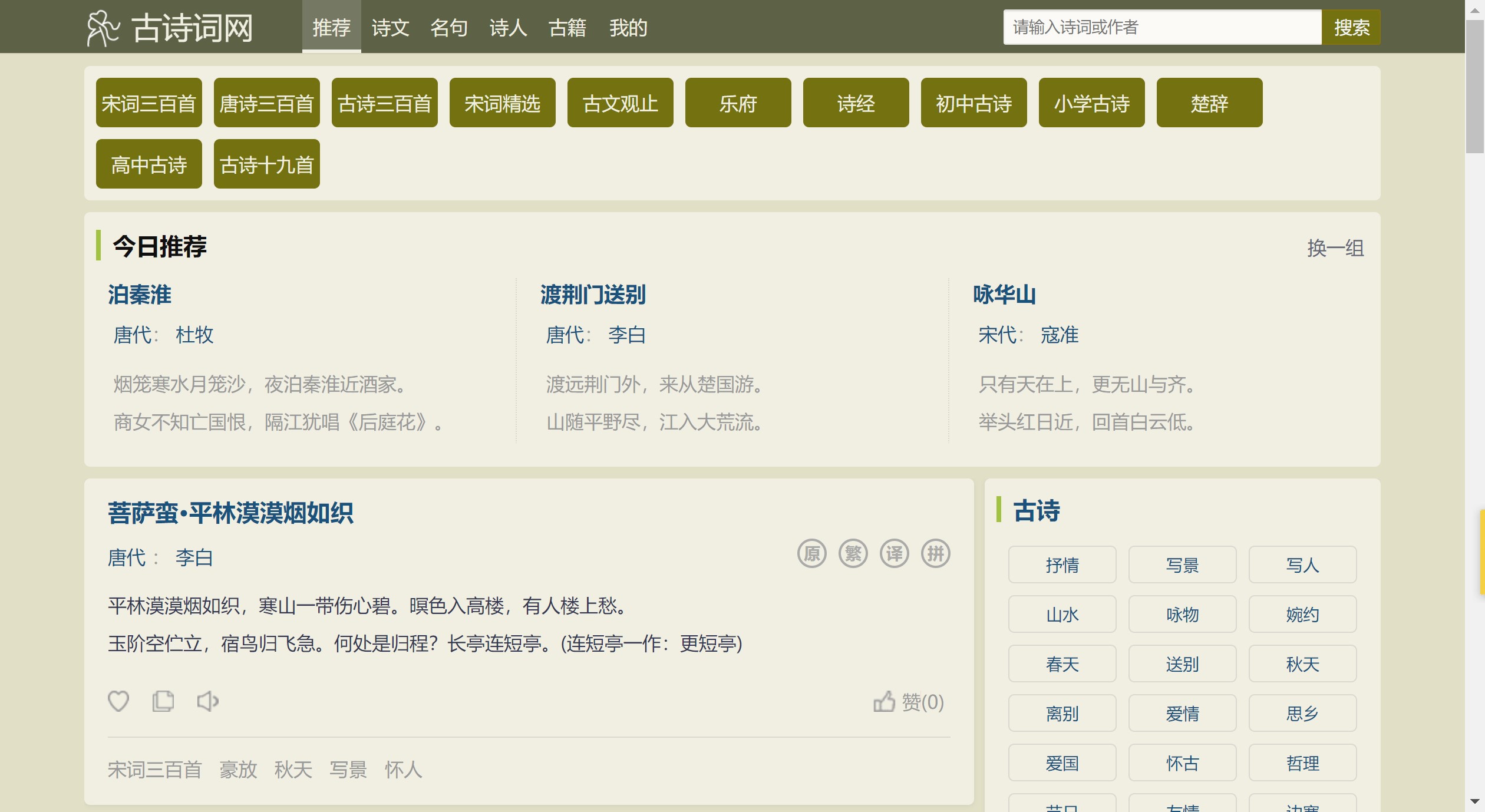Refresh recommendations via 换一组

1335,248
